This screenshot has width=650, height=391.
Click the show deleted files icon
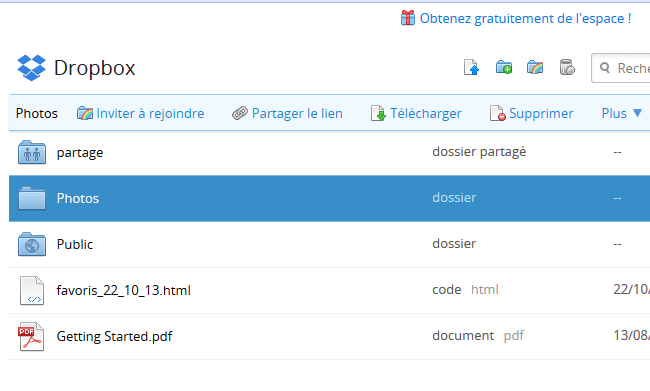tap(567, 67)
